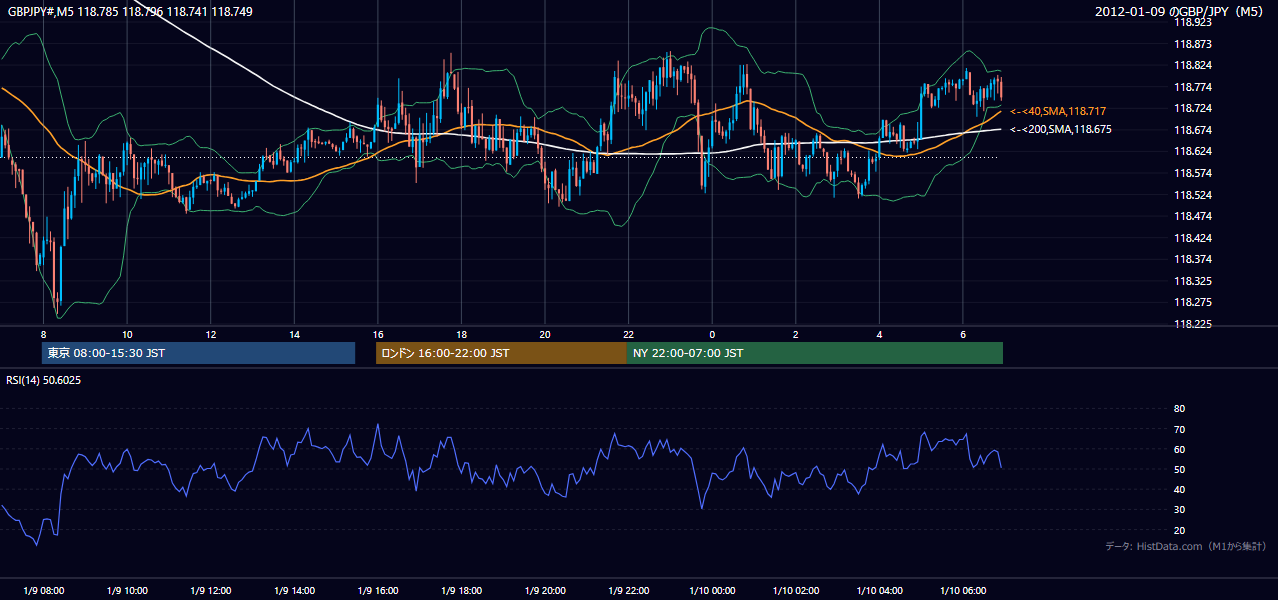Click the time label 1/10 06:00
Image resolution: width=1278 pixels, height=600 pixels.
[x=963, y=590]
